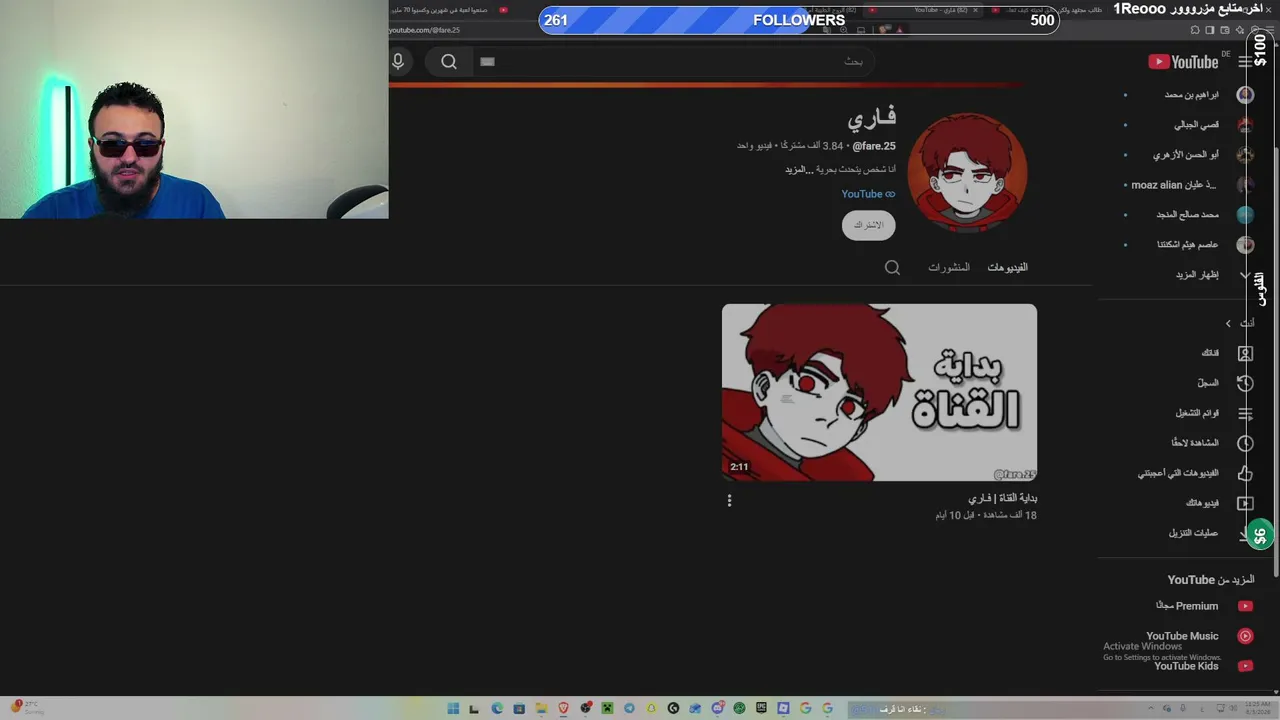Viewport: 1280px width, 720px height.
Task: Open Telegram from the taskbar
Action: coord(629,709)
